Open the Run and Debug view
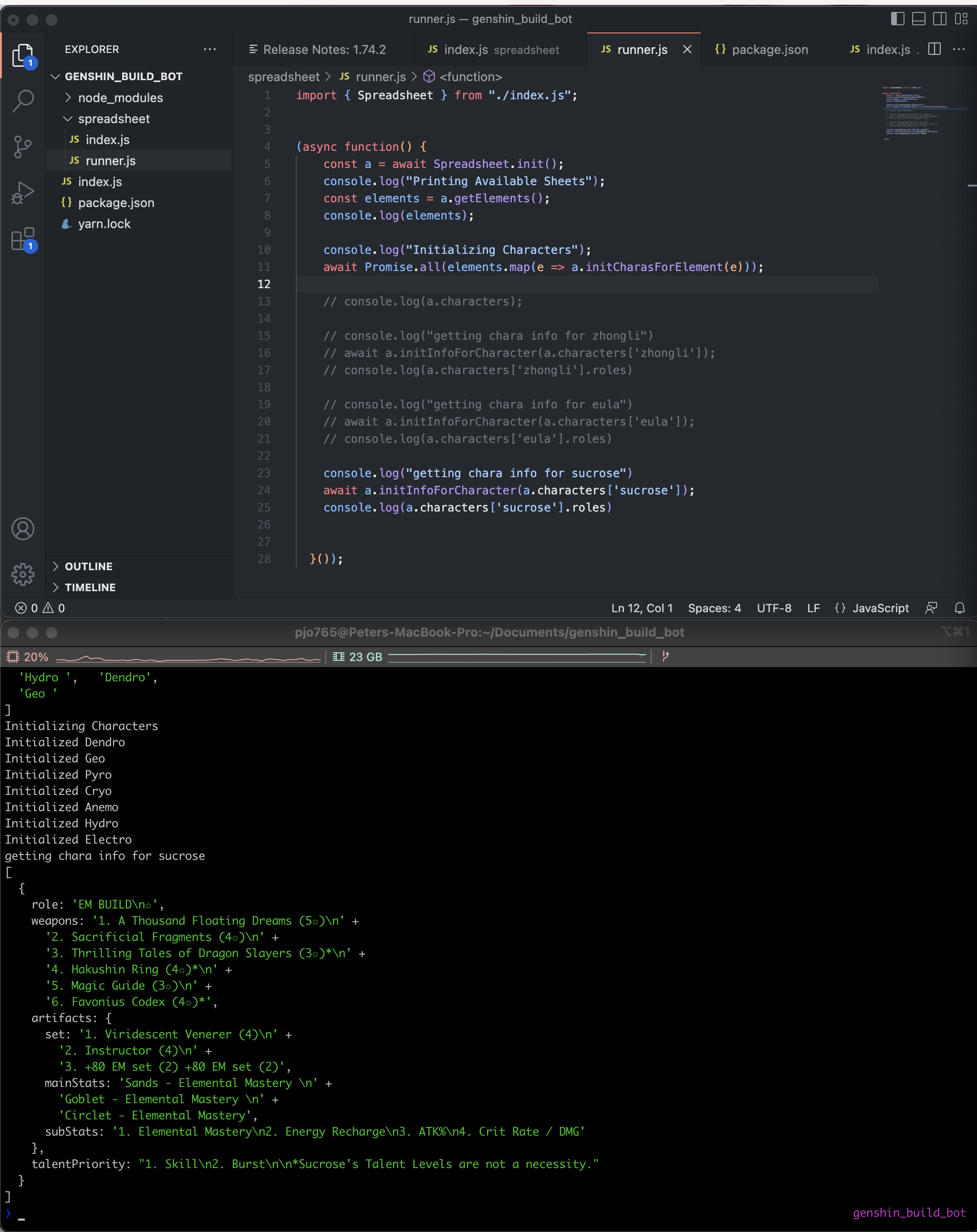The image size is (977, 1232). 23,193
